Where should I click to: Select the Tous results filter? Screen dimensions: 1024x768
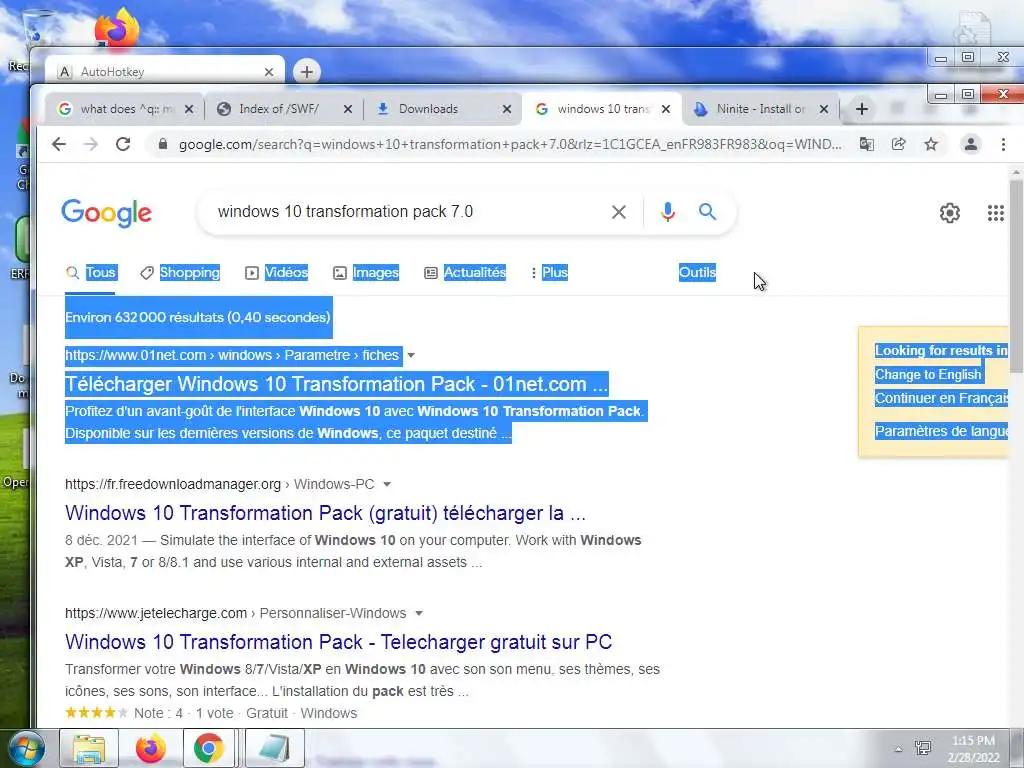coord(91,272)
